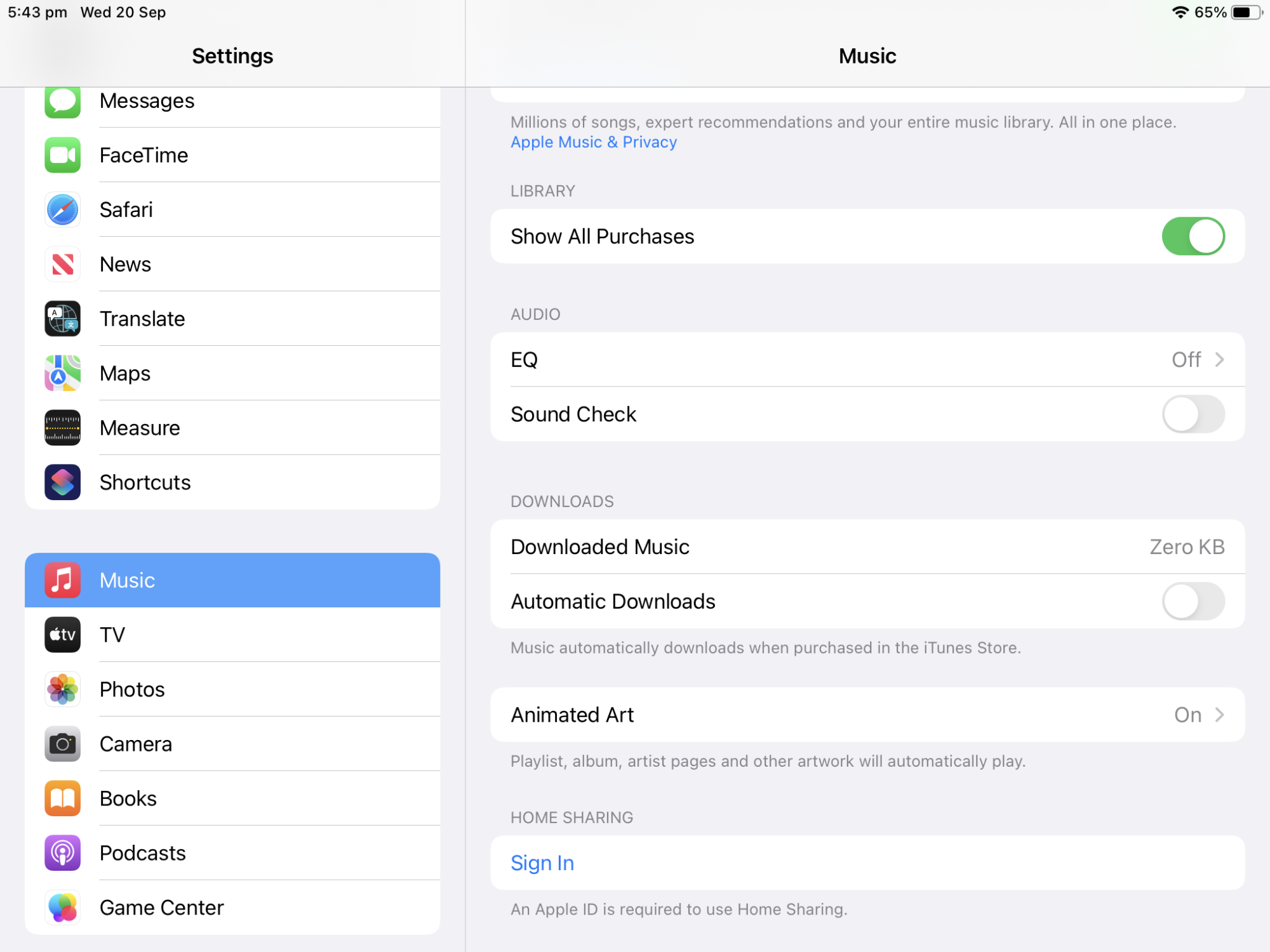
Task: Turn off Show All Purchases switch
Action: [x=1193, y=236]
